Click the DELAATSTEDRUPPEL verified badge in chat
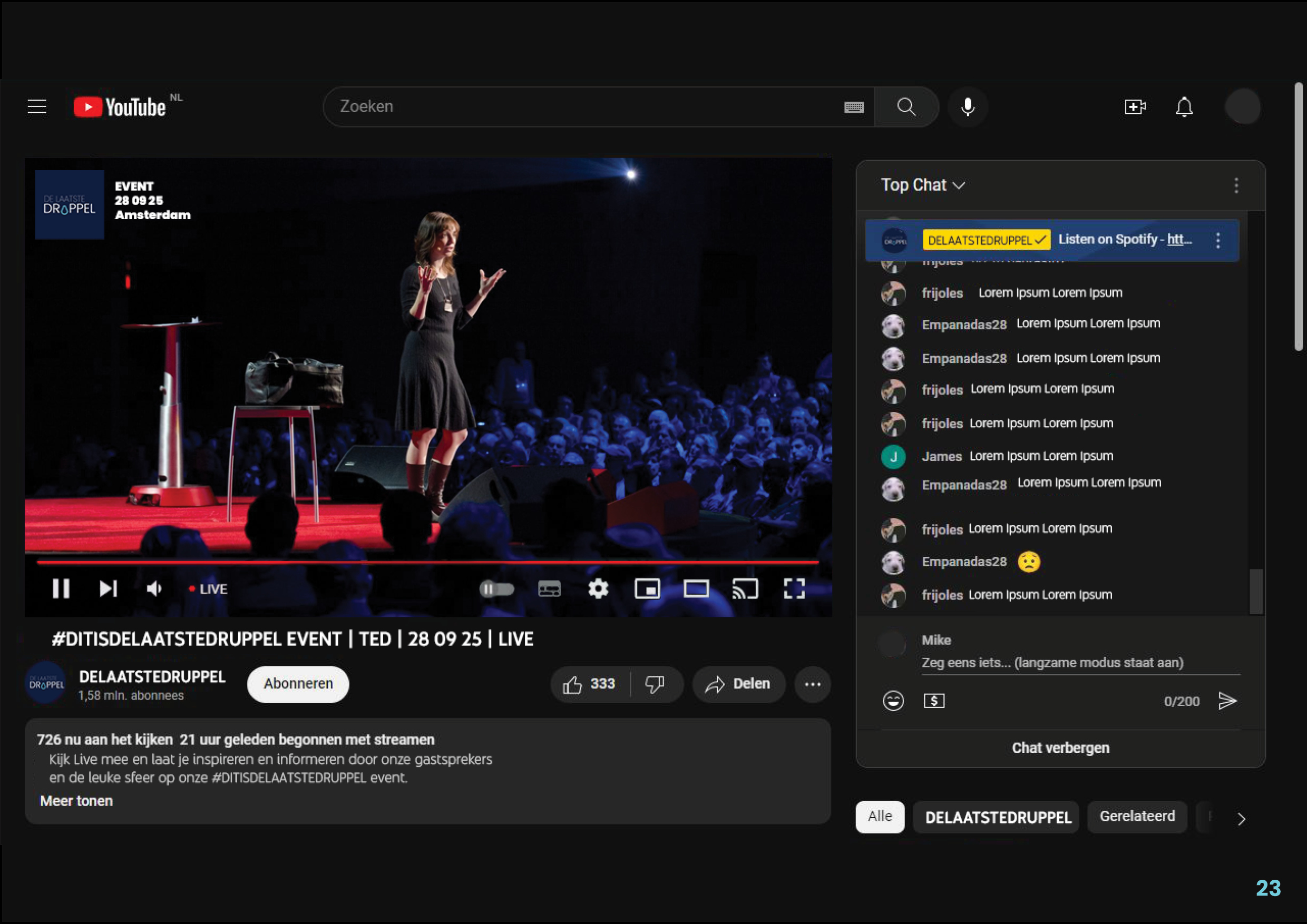The width and height of the screenshot is (1307, 924). click(x=986, y=240)
